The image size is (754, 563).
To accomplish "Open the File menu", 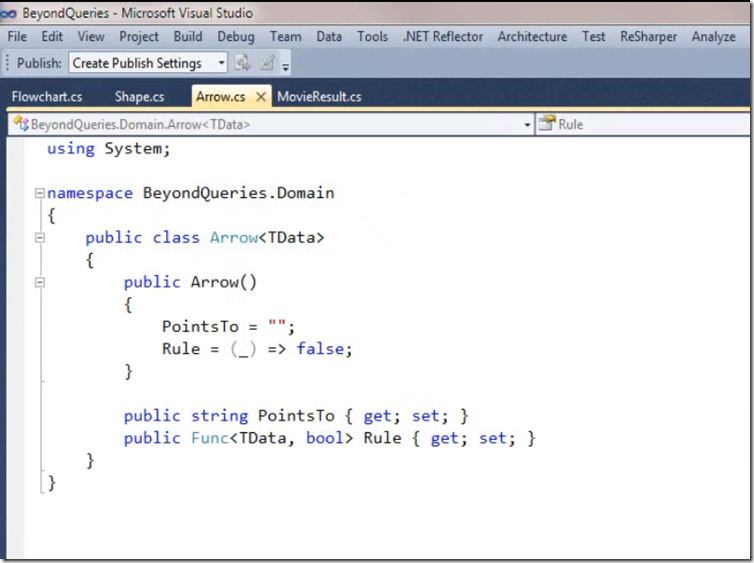I will 17,37.
